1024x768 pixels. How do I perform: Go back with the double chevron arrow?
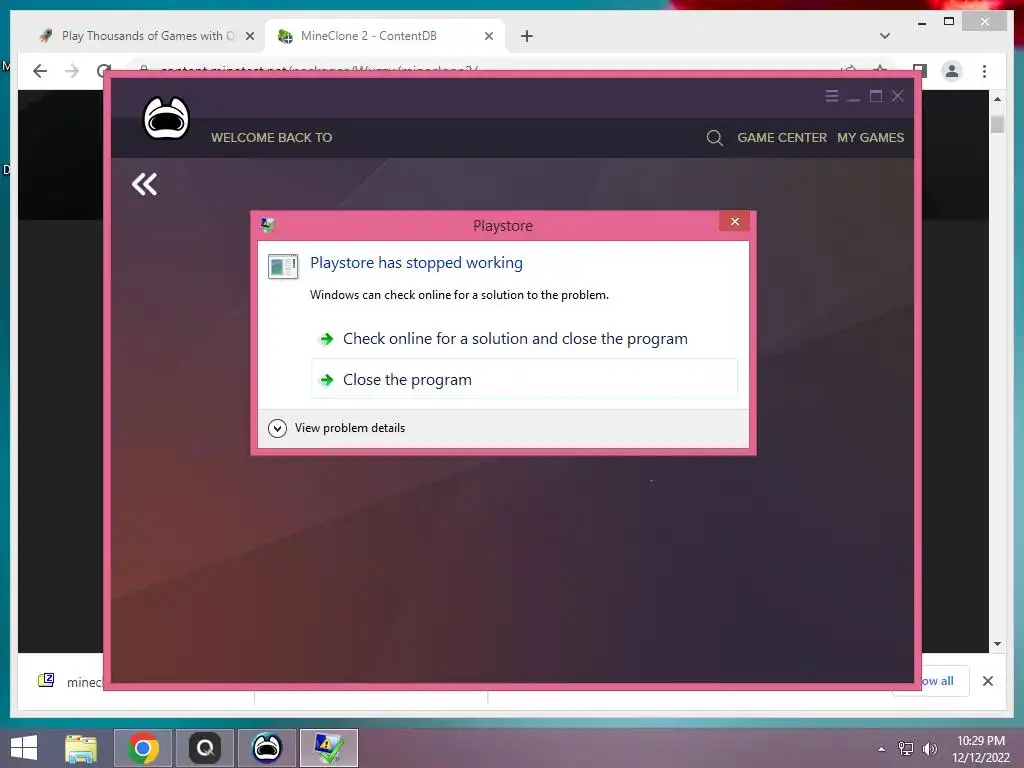[x=144, y=184]
